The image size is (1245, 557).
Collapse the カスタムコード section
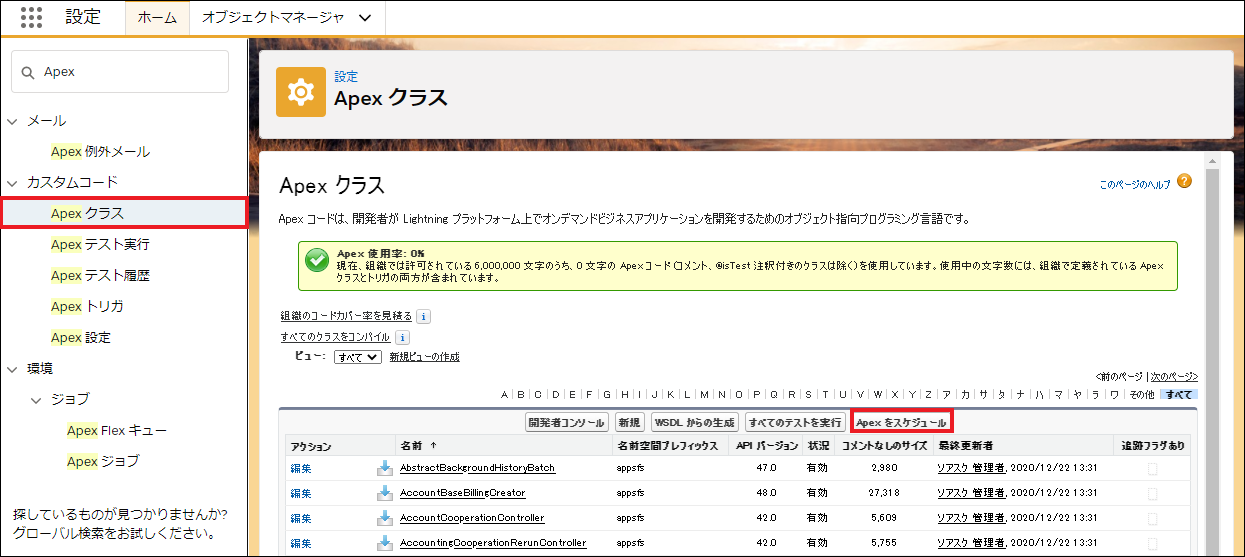pyautogui.click(x=13, y=183)
